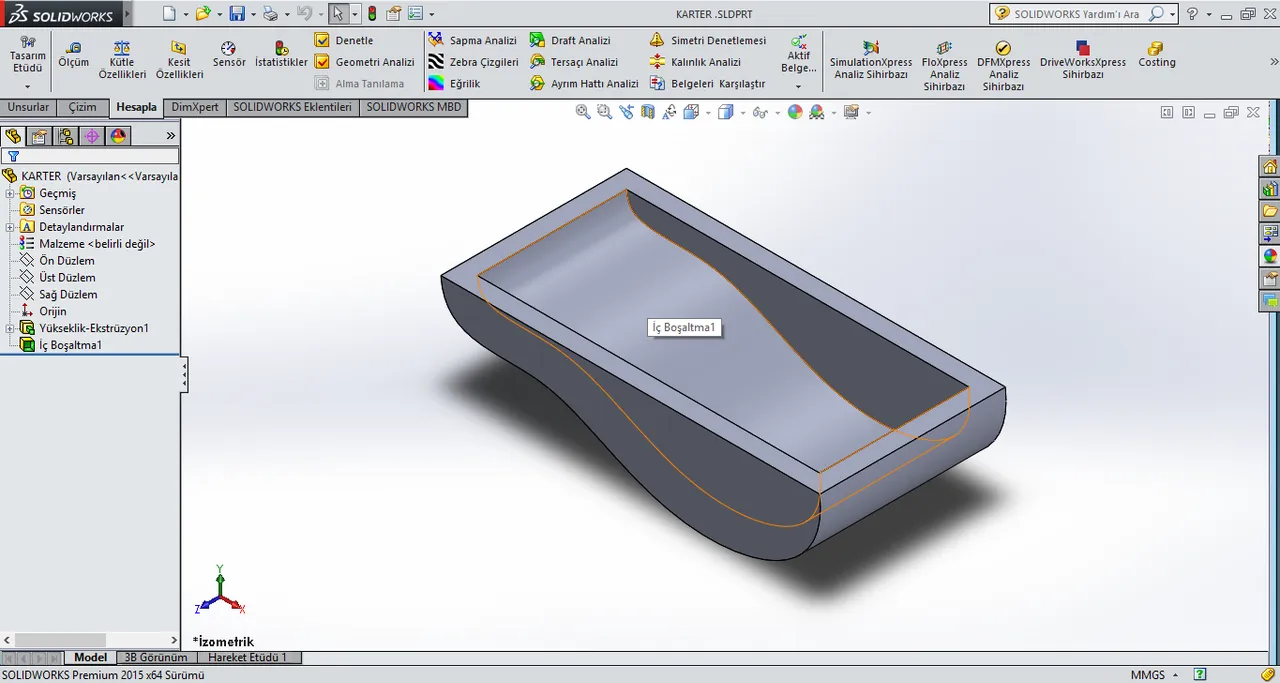Click the panel collapse handle
This screenshot has width=1280, height=683.
pyautogui.click(x=184, y=376)
